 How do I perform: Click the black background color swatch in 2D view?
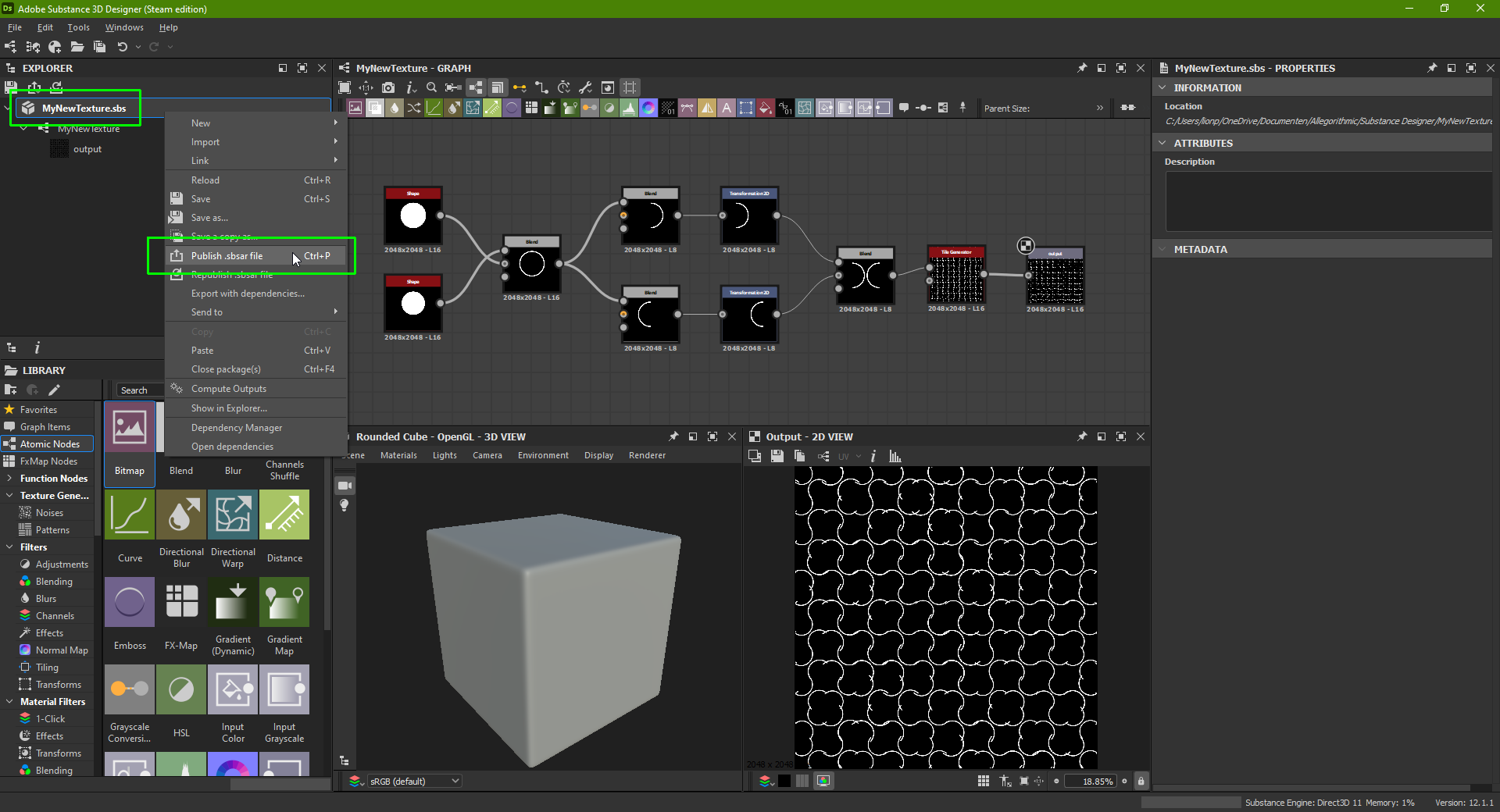coord(784,781)
